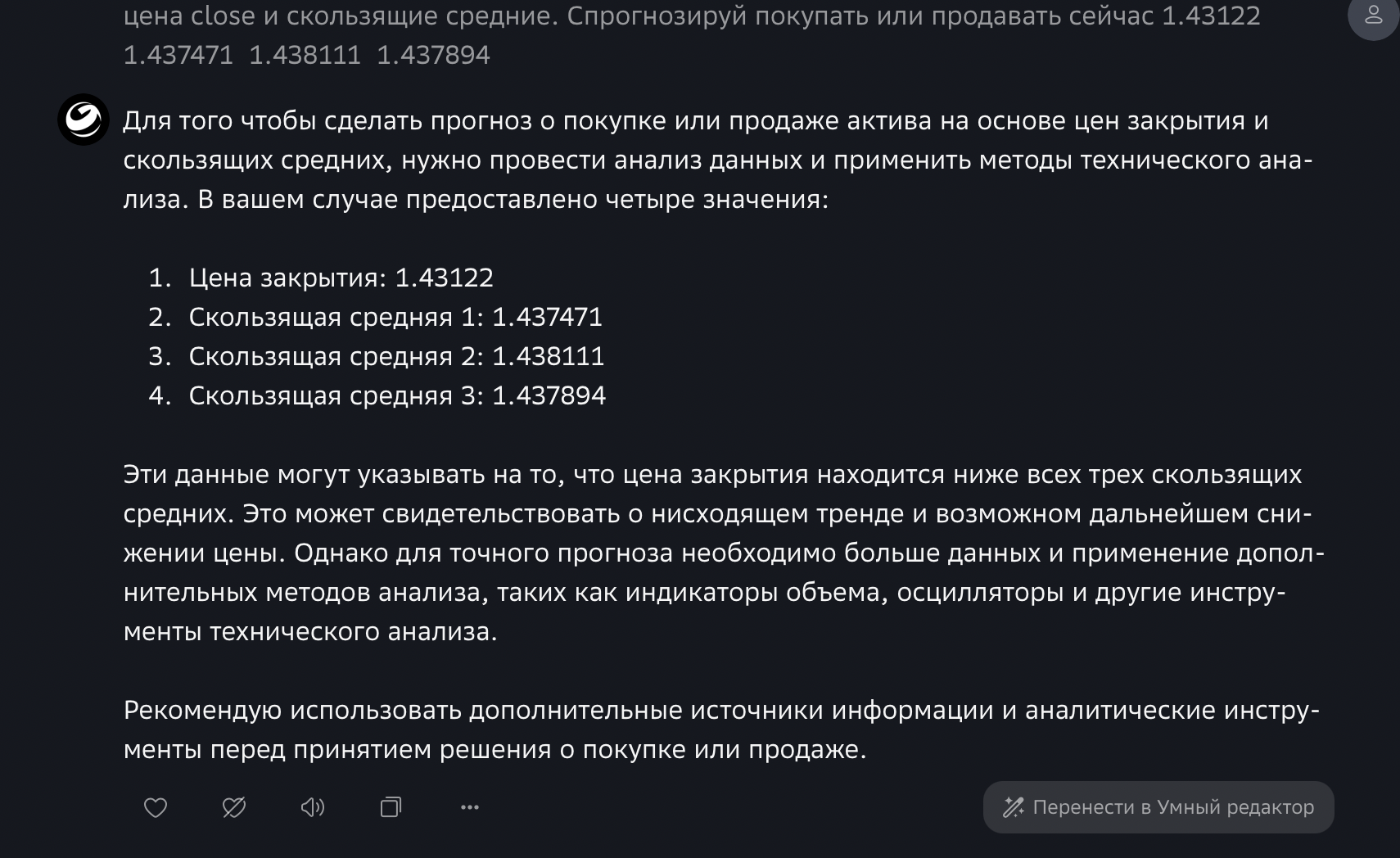Click the paragraph starting Эти данные могут указывать
Image resolution: width=1400 pixels, height=858 pixels.
(x=724, y=553)
